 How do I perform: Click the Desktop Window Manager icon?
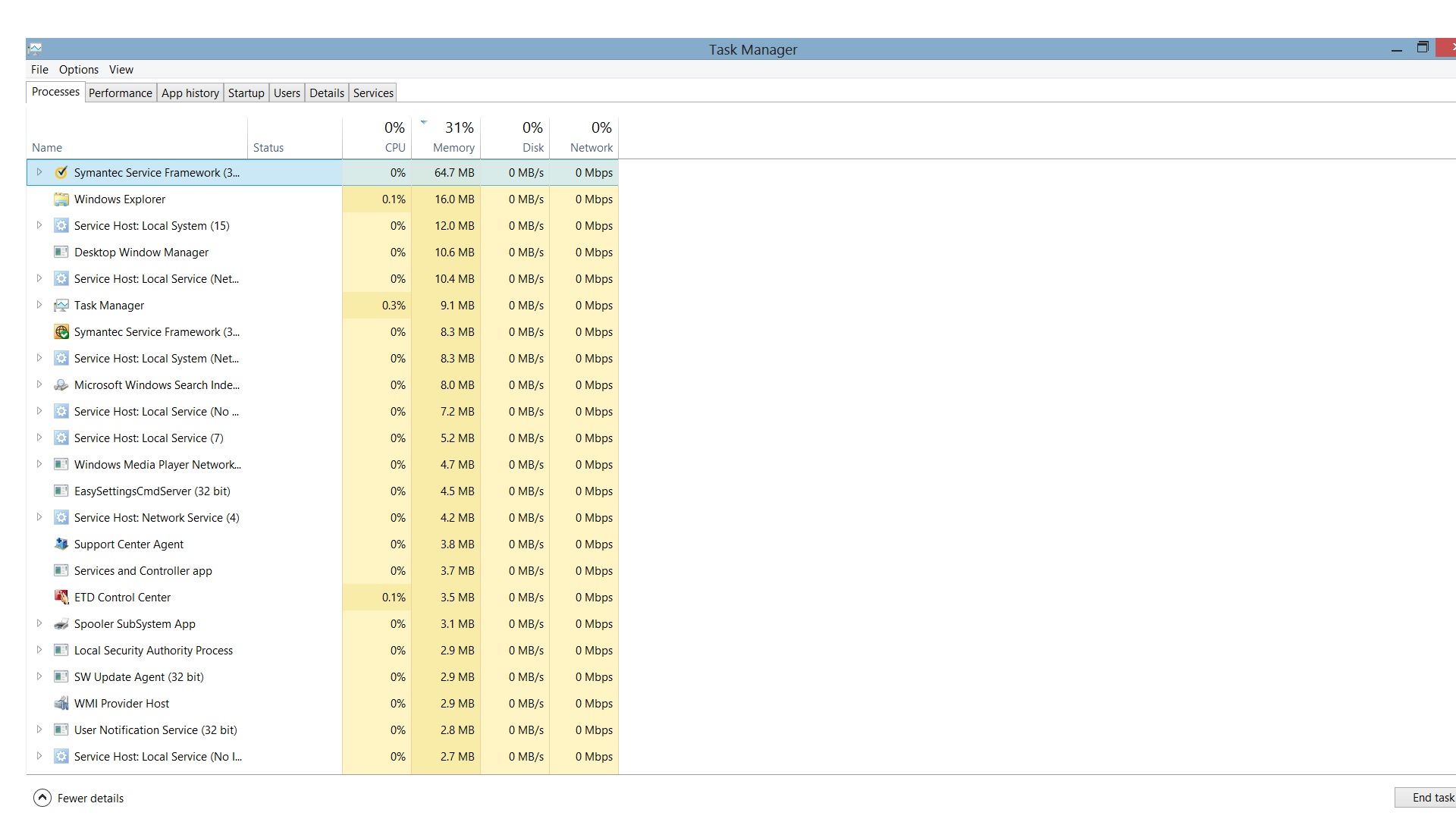coord(61,253)
